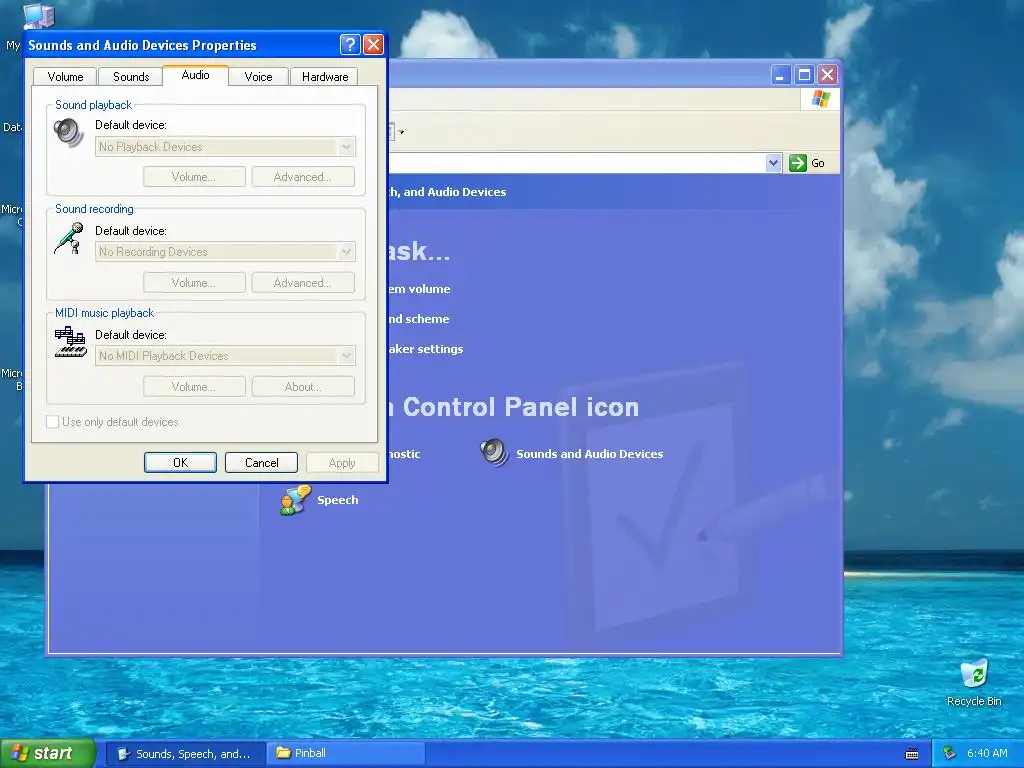The height and width of the screenshot is (768, 1024).
Task: Open the Start menu
Action: [48, 754]
